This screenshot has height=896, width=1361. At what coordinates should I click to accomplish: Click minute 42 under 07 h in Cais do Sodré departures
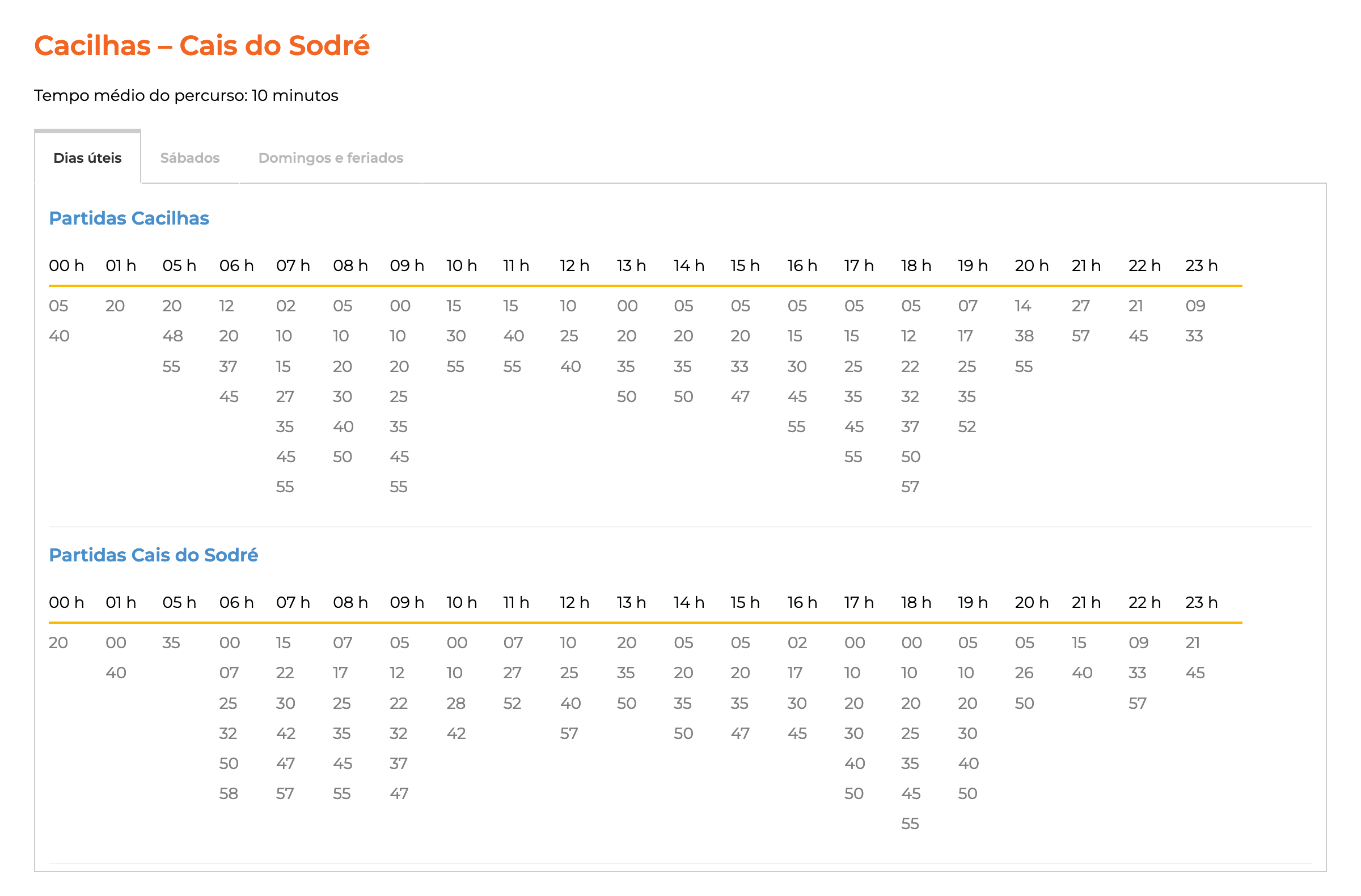click(286, 734)
